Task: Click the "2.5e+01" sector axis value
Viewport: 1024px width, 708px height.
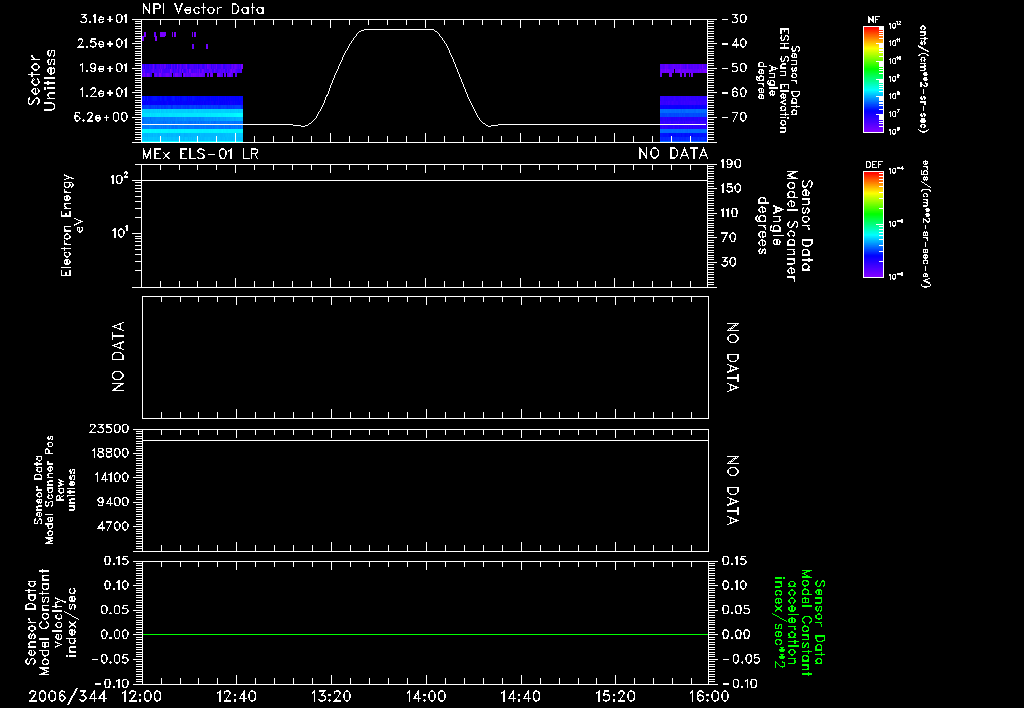Action: [x=104, y=43]
